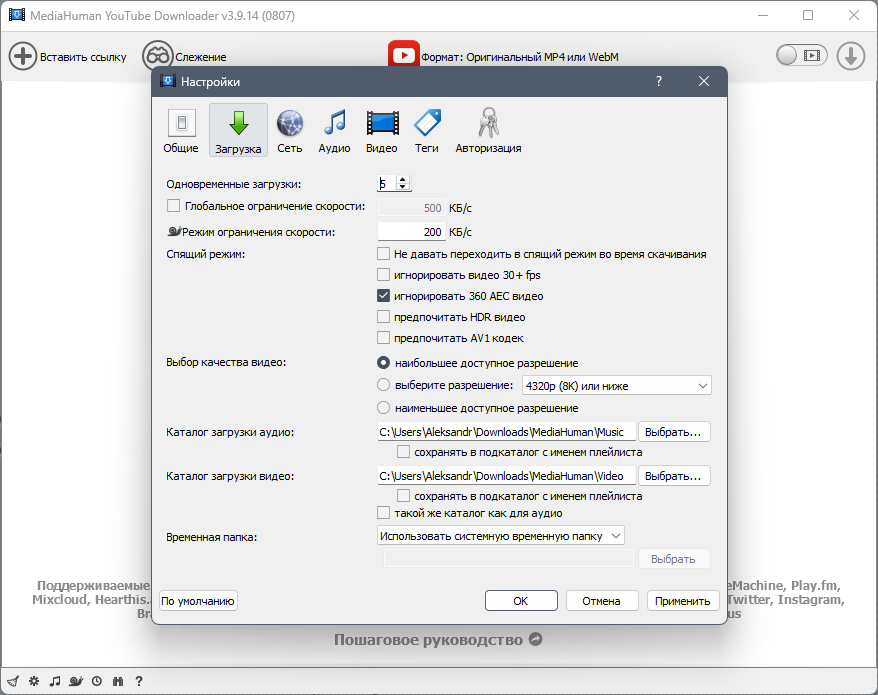Click the audio download folder path field
Image resolution: width=878 pixels, height=695 pixels.
coord(507,432)
